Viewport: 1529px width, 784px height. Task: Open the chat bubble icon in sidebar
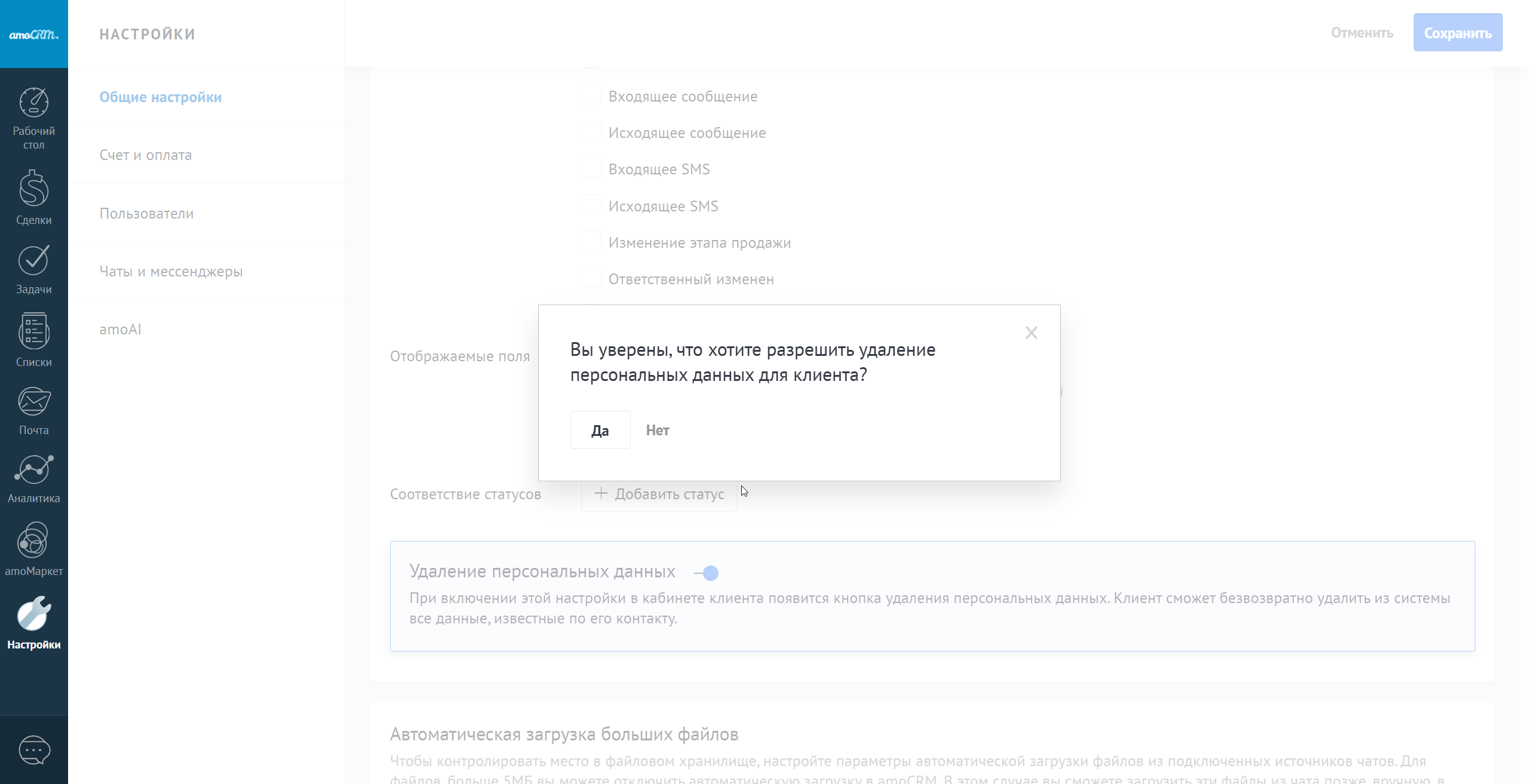pyautogui.click(x=34, y=750)
